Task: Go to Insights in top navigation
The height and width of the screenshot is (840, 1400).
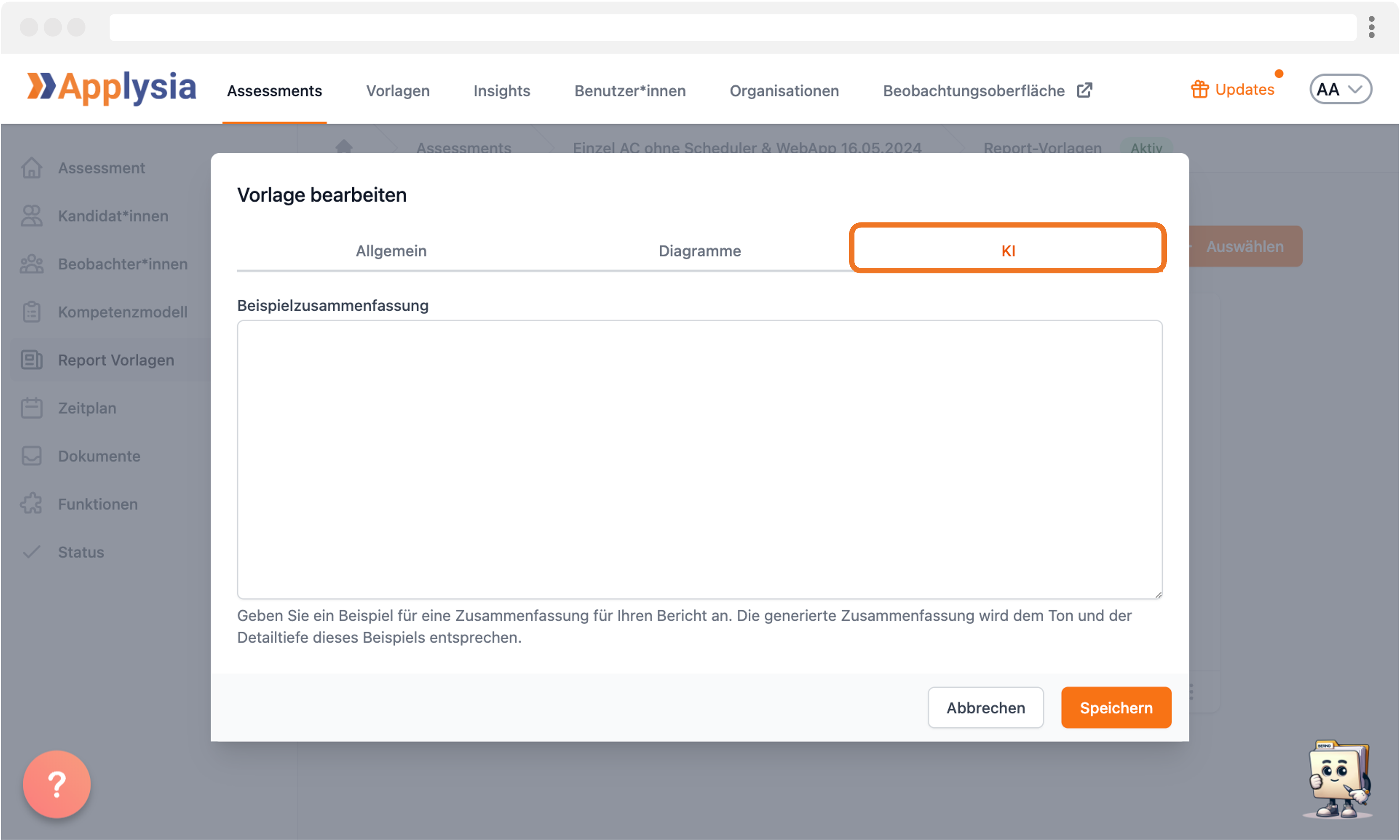Action: (x=501, y=91)
